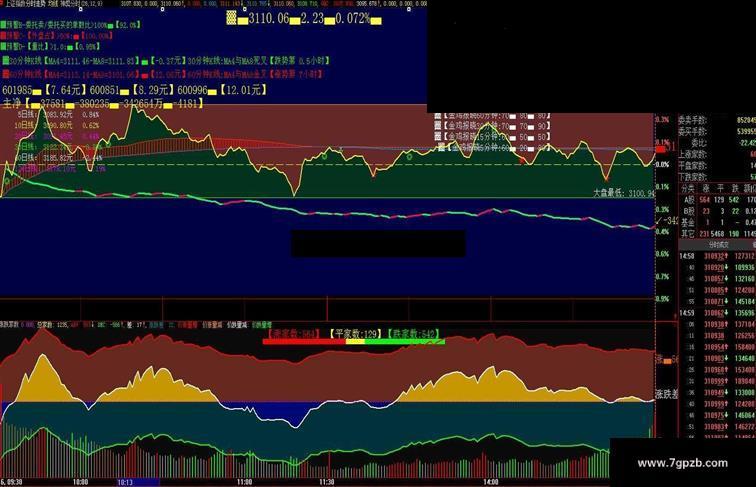
Task: Click the 14:00 time axis label
Action: click(x=491, y=482)
